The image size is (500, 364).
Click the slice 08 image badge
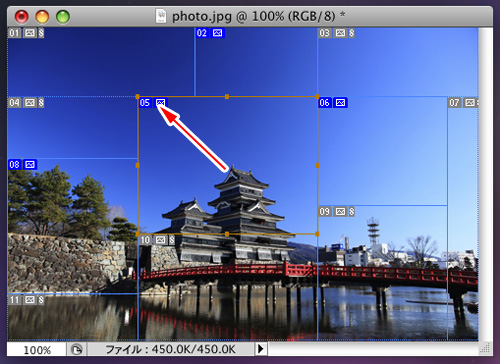pos(30,164)
